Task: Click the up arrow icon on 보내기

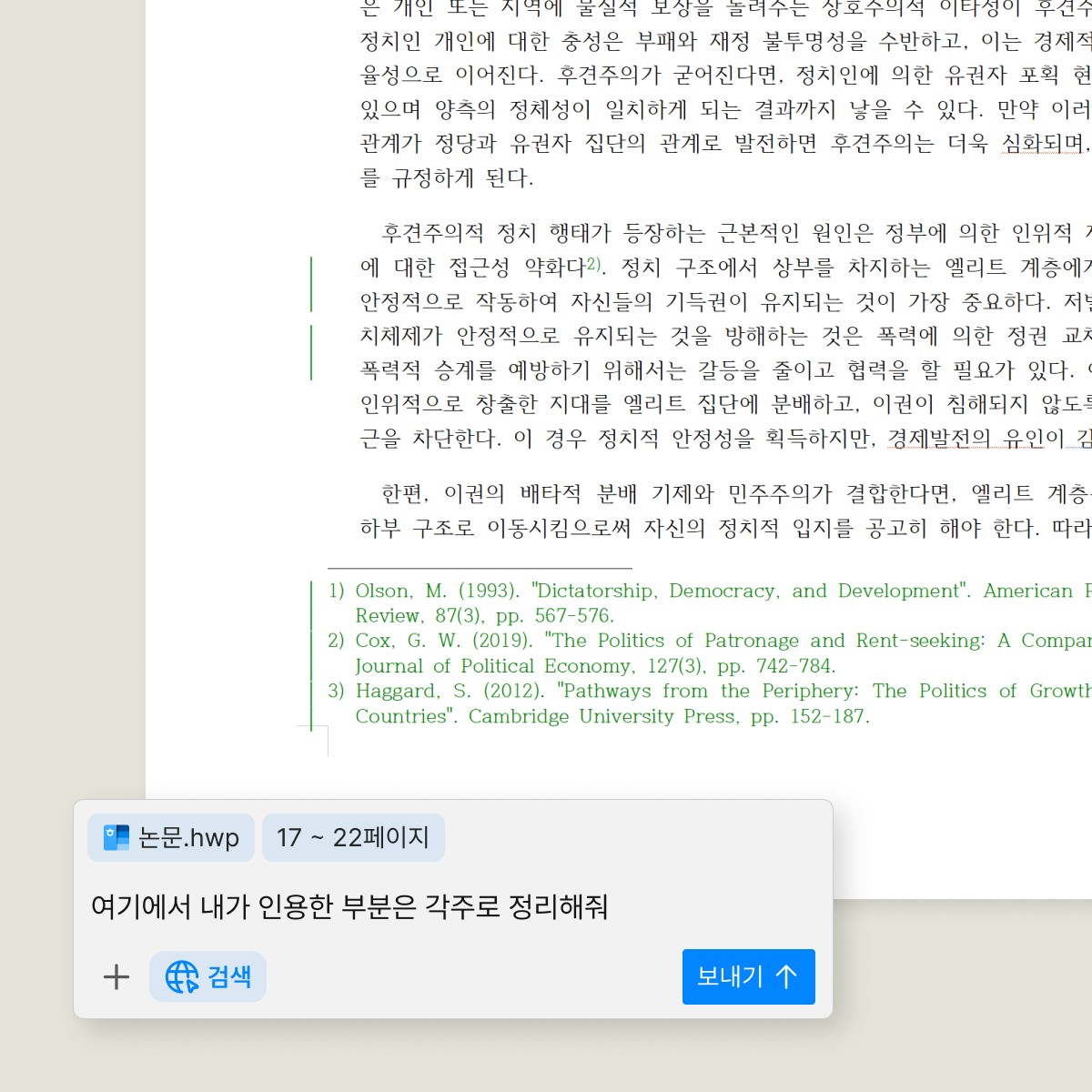Action: [786, 976]
